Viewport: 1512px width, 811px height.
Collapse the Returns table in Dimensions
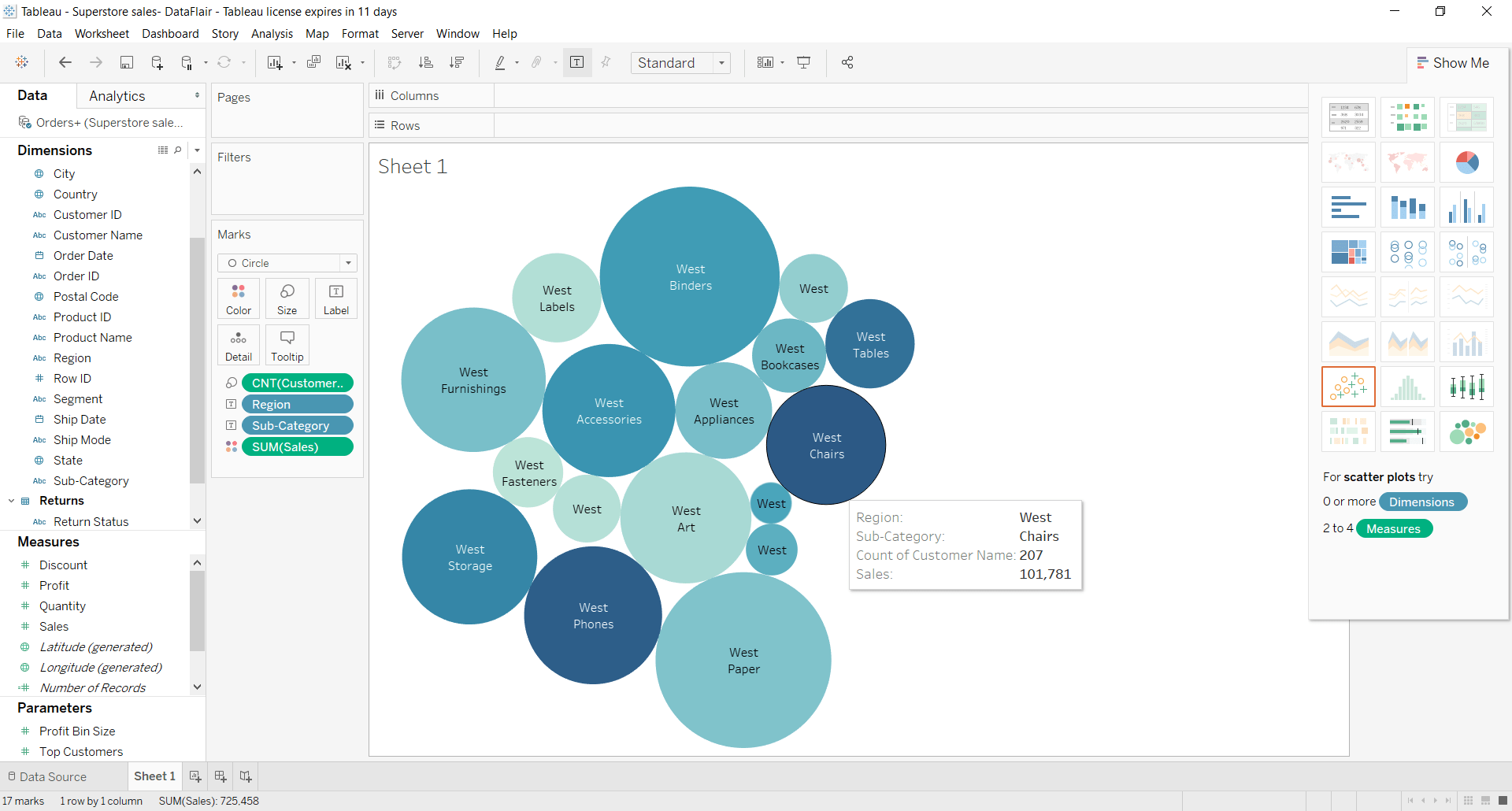(10, 501)
